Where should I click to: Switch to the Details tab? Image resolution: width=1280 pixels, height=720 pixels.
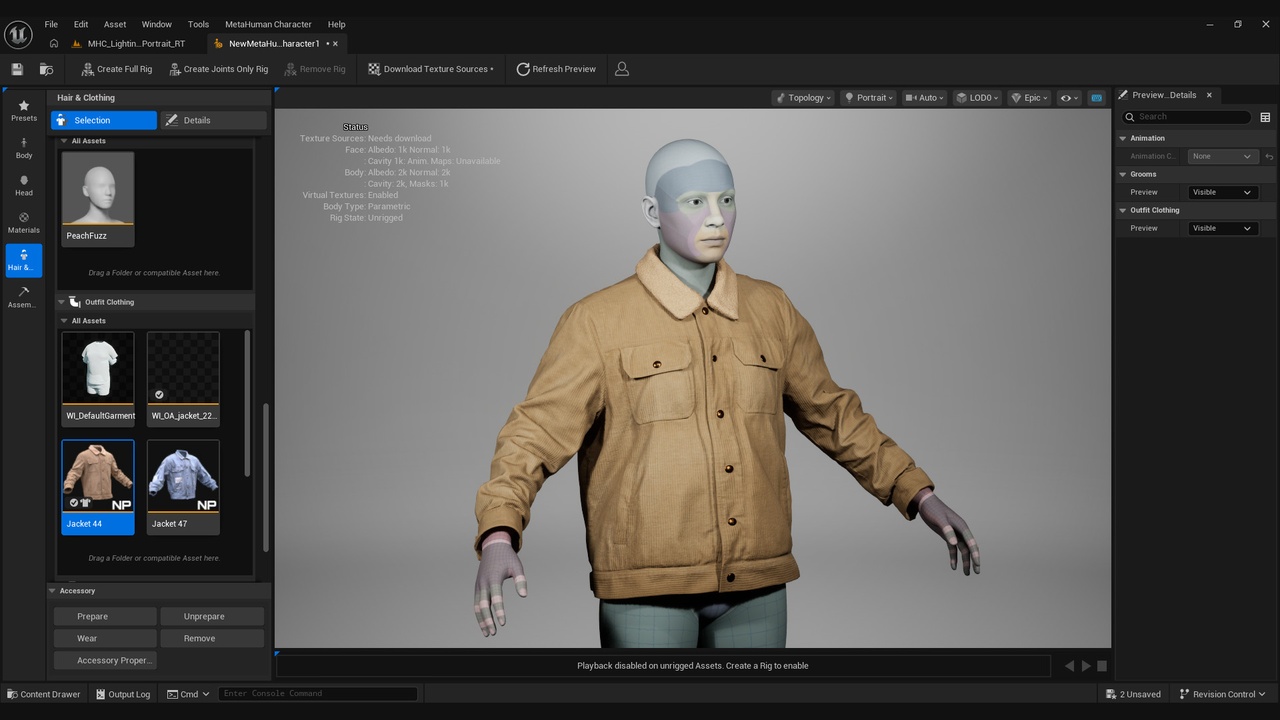pyautogui.click(x=214, y=120)
